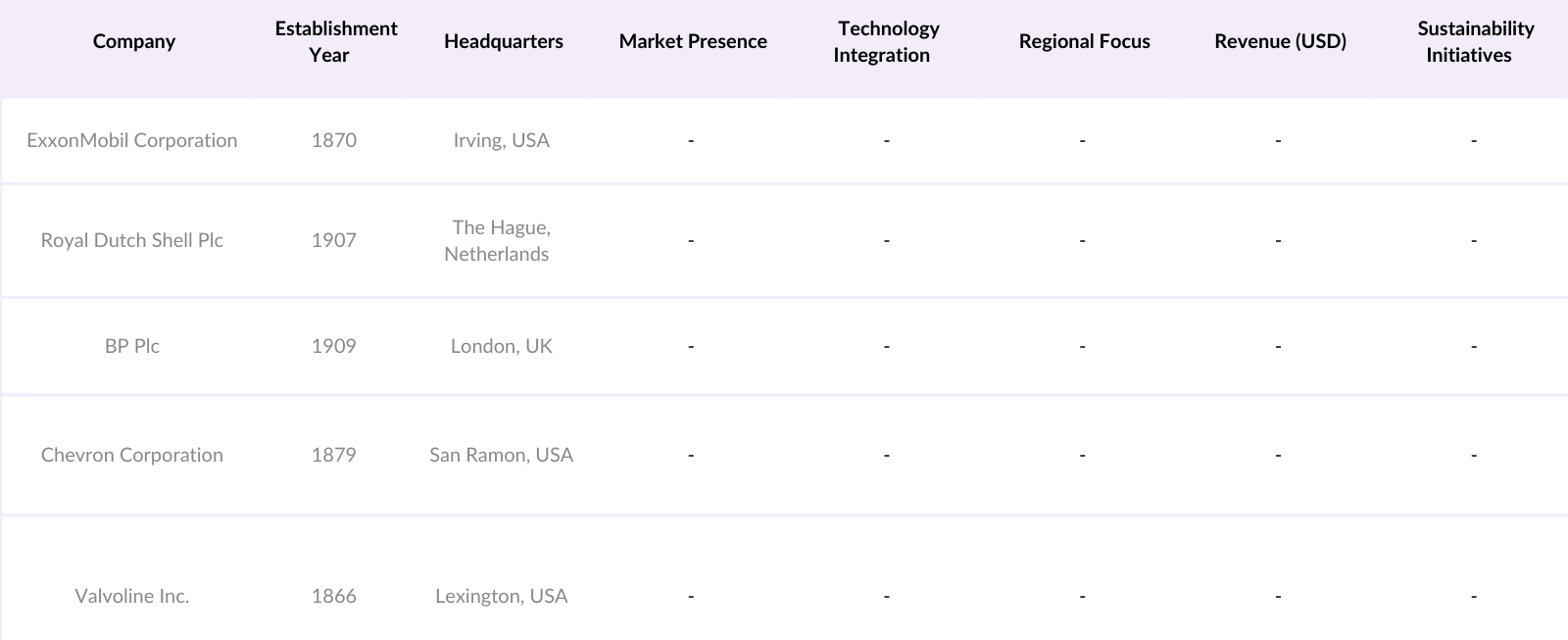Viewport: 1568px width, 640px height.
Task: Select the London, UK headquarters cell
Action: [x=501, y=346]
